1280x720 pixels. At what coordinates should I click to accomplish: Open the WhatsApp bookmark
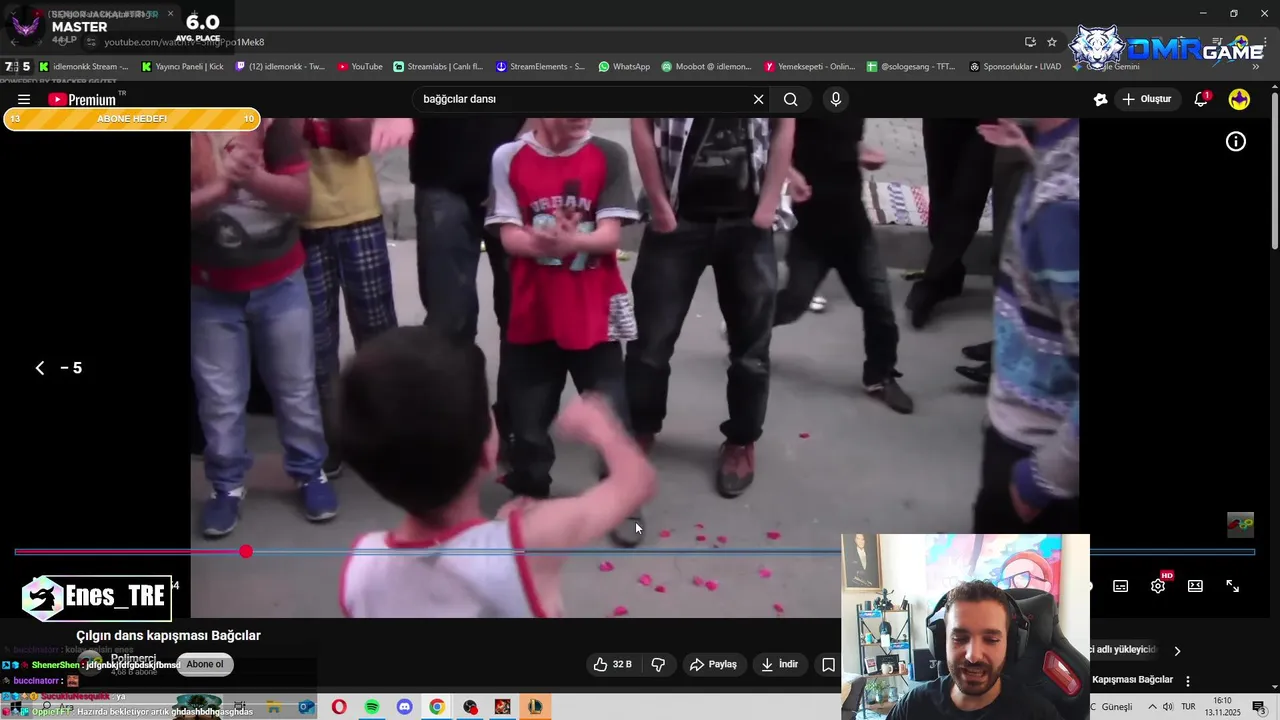coord(624,67)
